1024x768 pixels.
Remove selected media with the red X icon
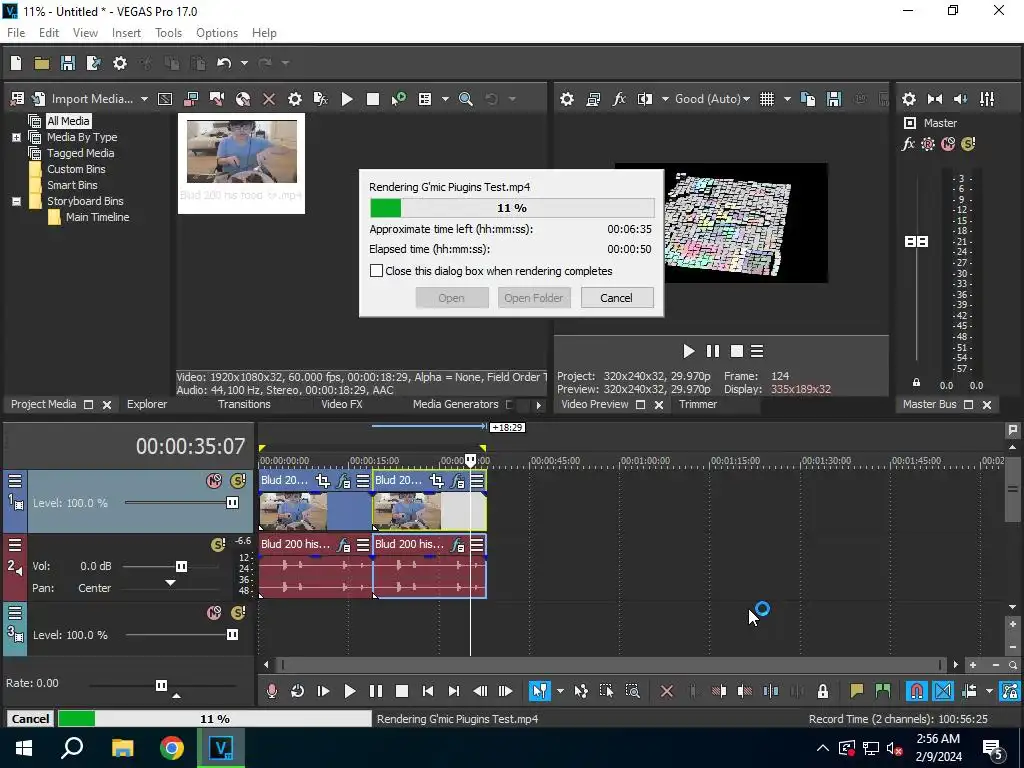click(x=268, y=99)
